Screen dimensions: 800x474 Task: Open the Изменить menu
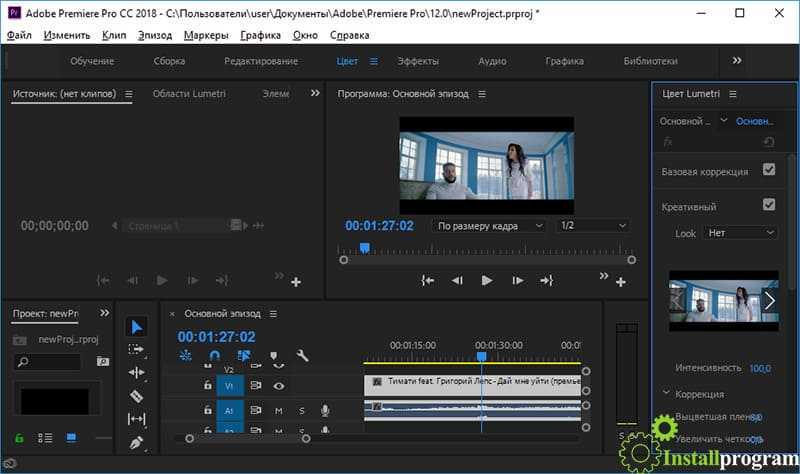pos(67,35)
